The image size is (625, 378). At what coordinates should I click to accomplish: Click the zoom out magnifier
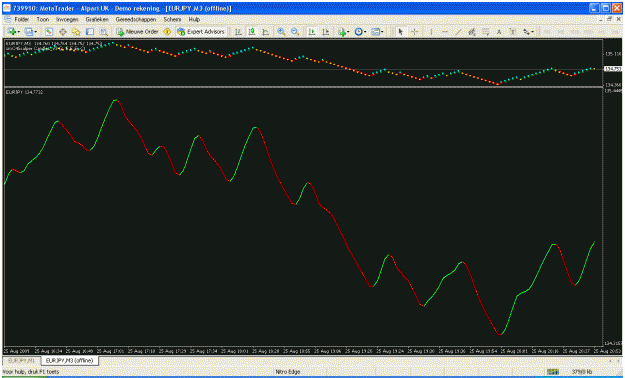coord(295,32)
